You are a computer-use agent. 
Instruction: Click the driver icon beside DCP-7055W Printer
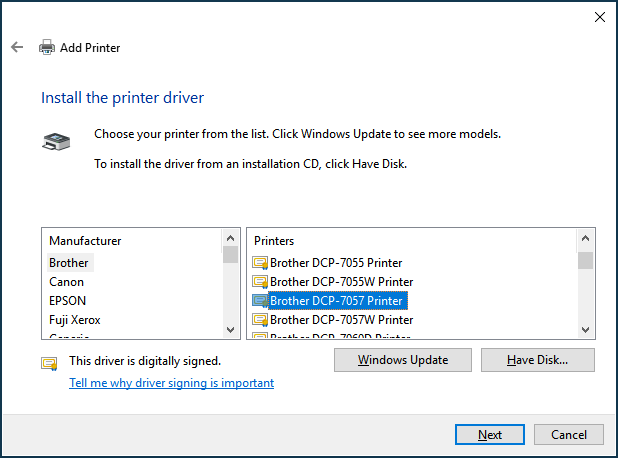point(260,282)
